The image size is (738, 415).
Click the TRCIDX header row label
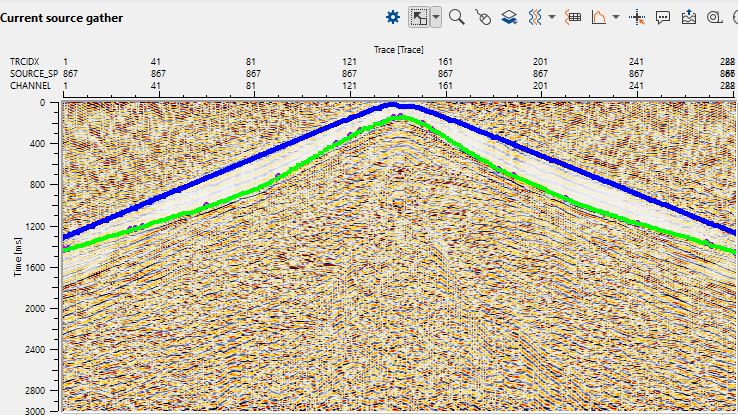click(x=24, y=62)
